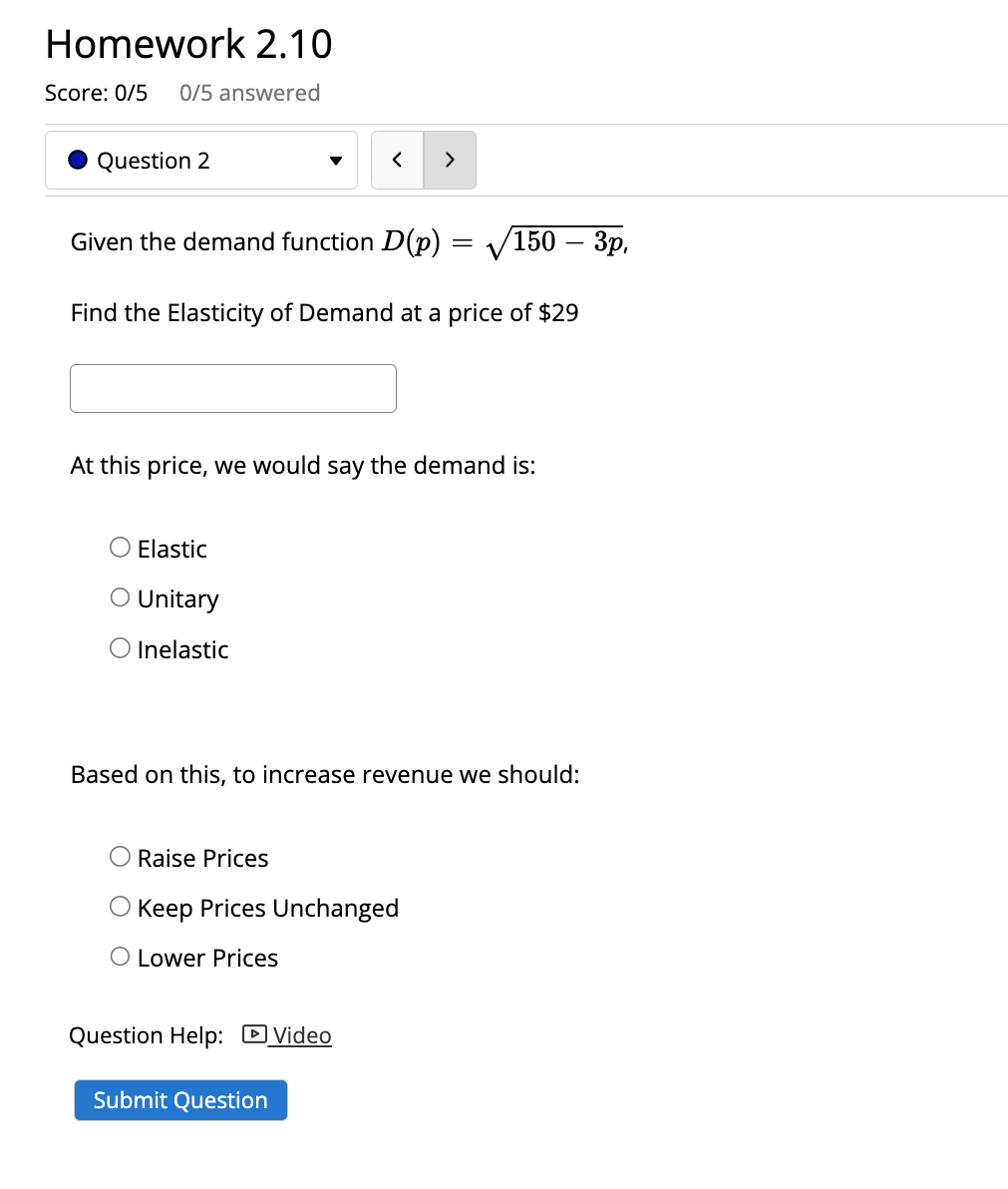Click the Score 0/5 label

tap(96, 93)
